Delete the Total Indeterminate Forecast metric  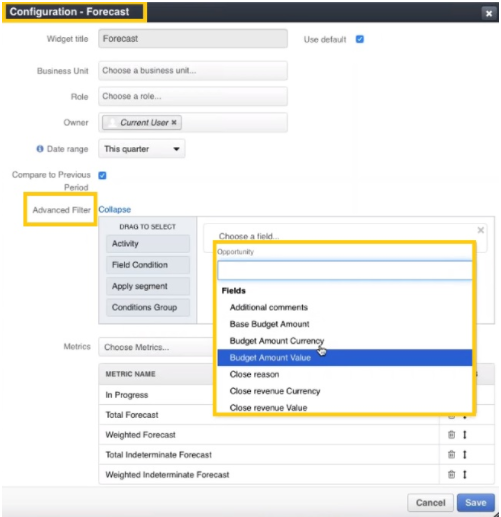451,454
